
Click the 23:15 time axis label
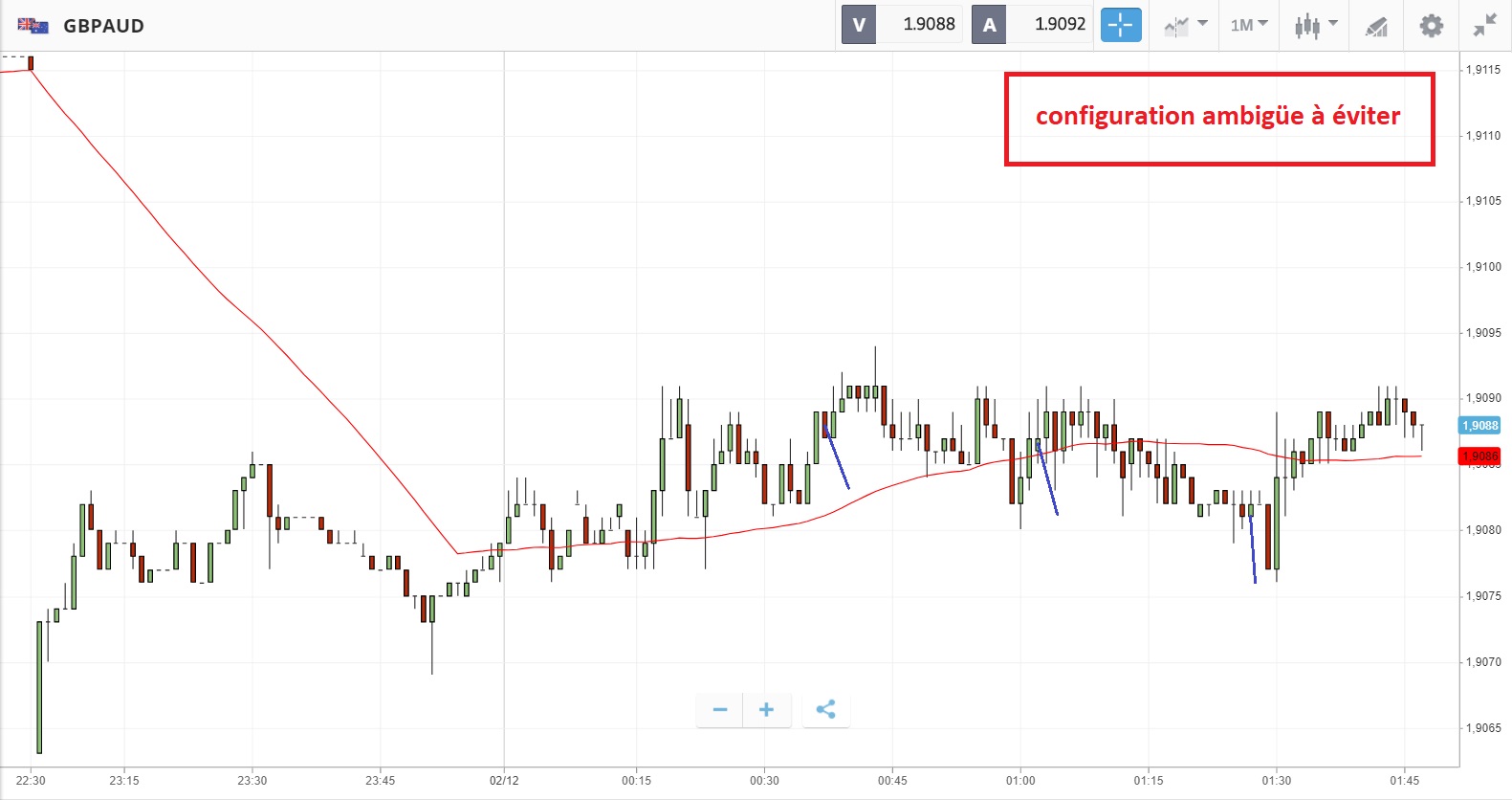(124, 781)
